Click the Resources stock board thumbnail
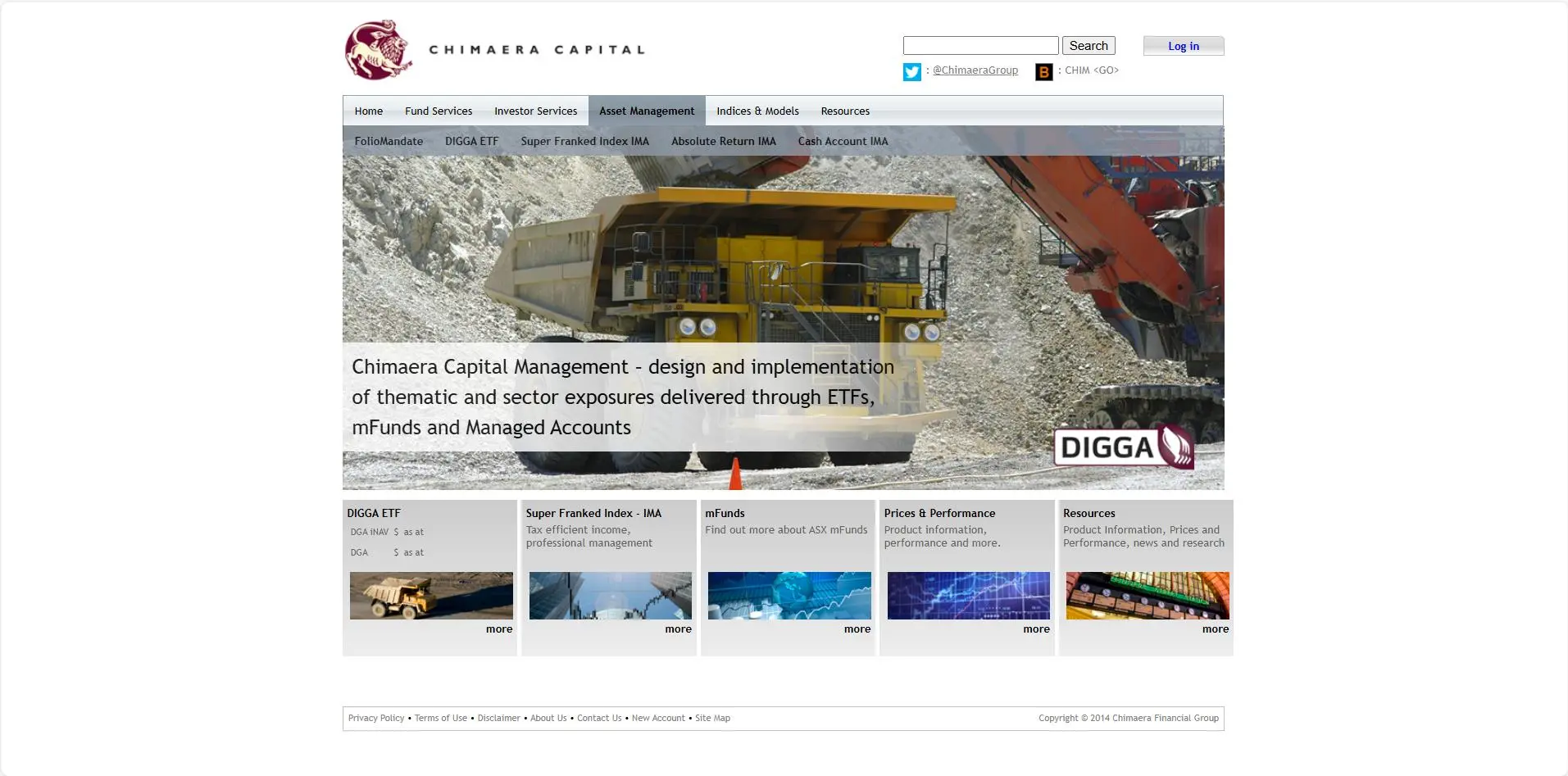The width and height of the screenshot is (1568, 776). pyautogui.click(x=1148, y=596)
